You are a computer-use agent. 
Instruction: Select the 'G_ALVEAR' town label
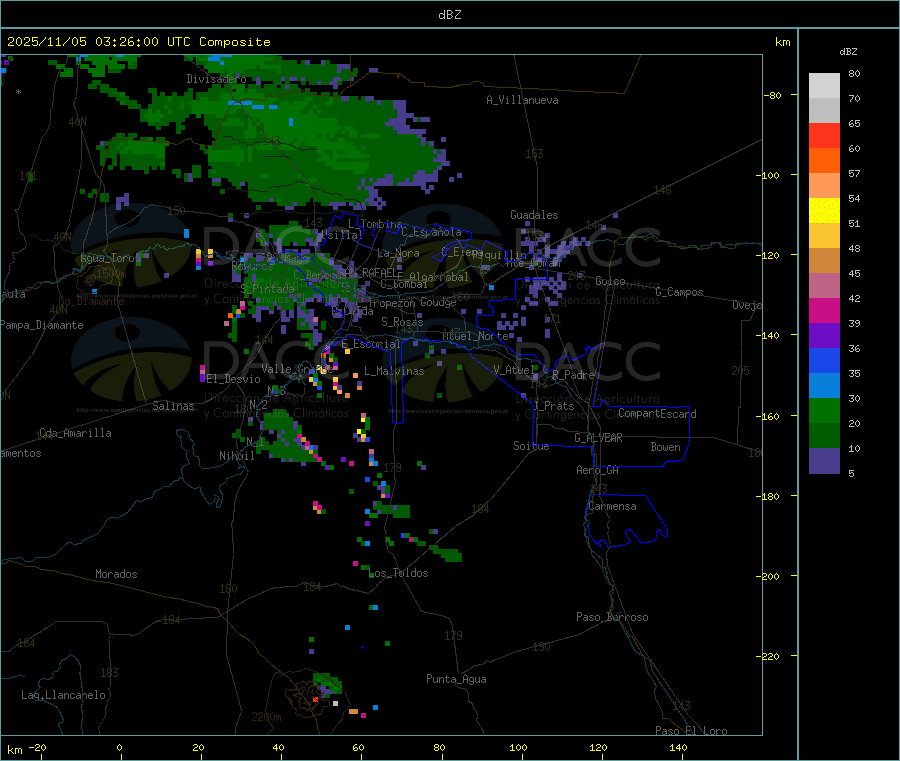pyautogui.click(x=598, y=438)
